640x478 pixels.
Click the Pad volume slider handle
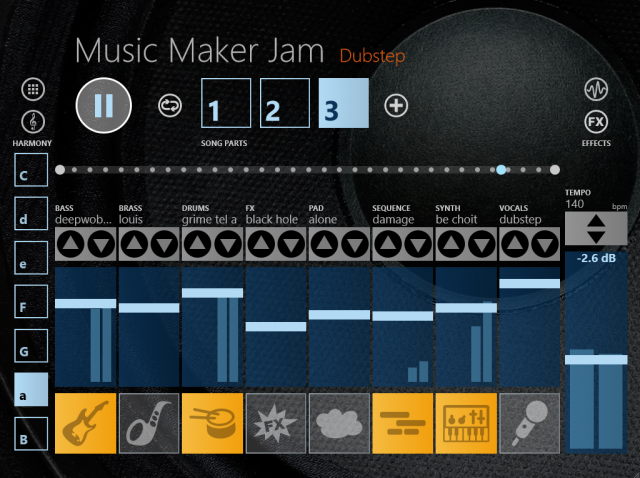click(339, 315)
